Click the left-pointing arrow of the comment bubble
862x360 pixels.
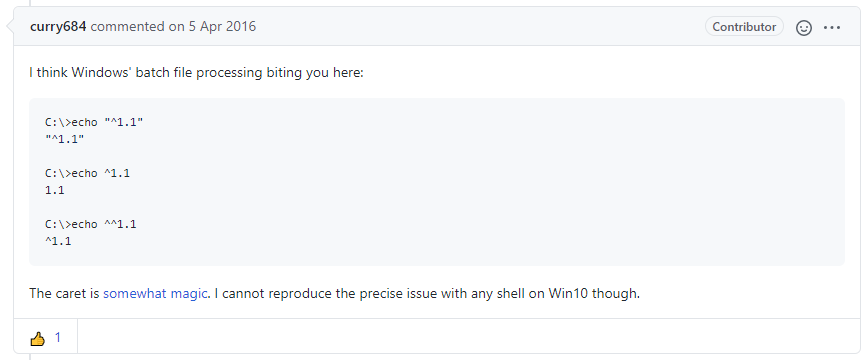tap(9, 26)
